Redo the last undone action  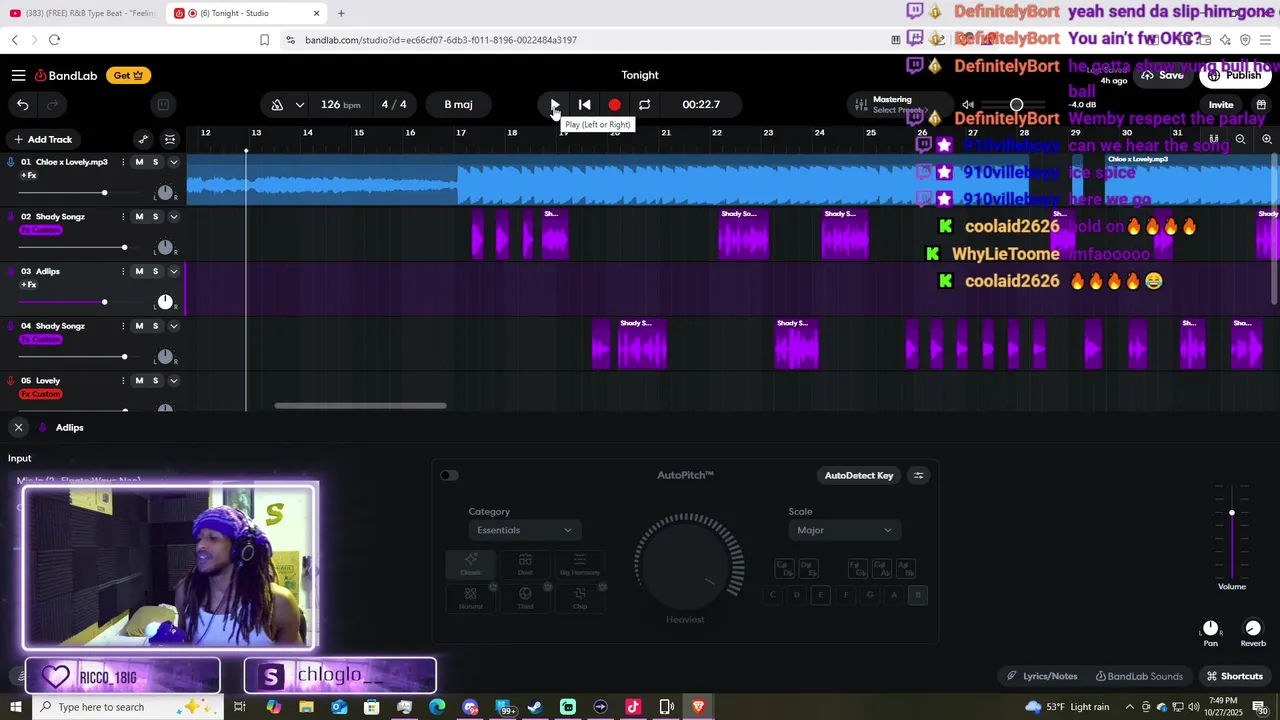click(52, 104)
